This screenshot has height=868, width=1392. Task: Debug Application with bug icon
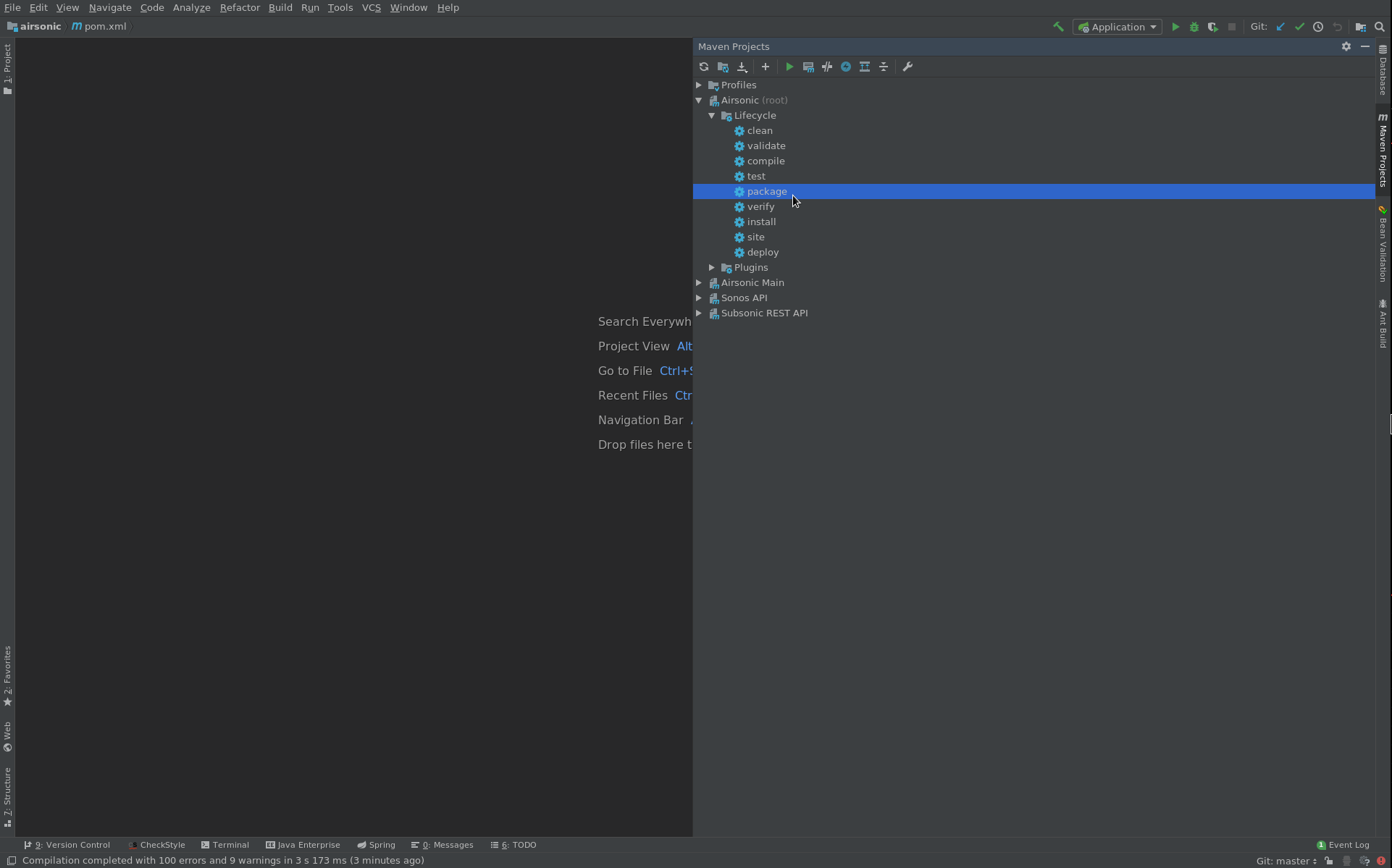(1194, 27)
